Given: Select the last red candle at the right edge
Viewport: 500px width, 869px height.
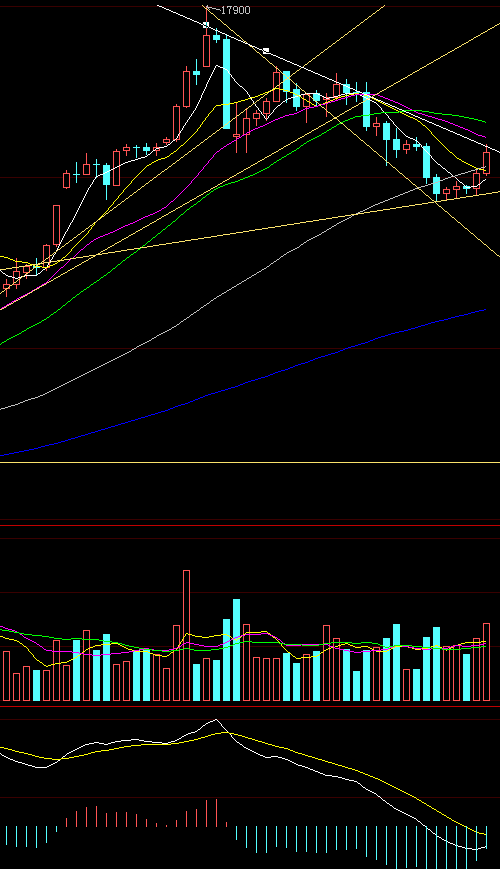Looking at the screenshot, I should point(486,162).
